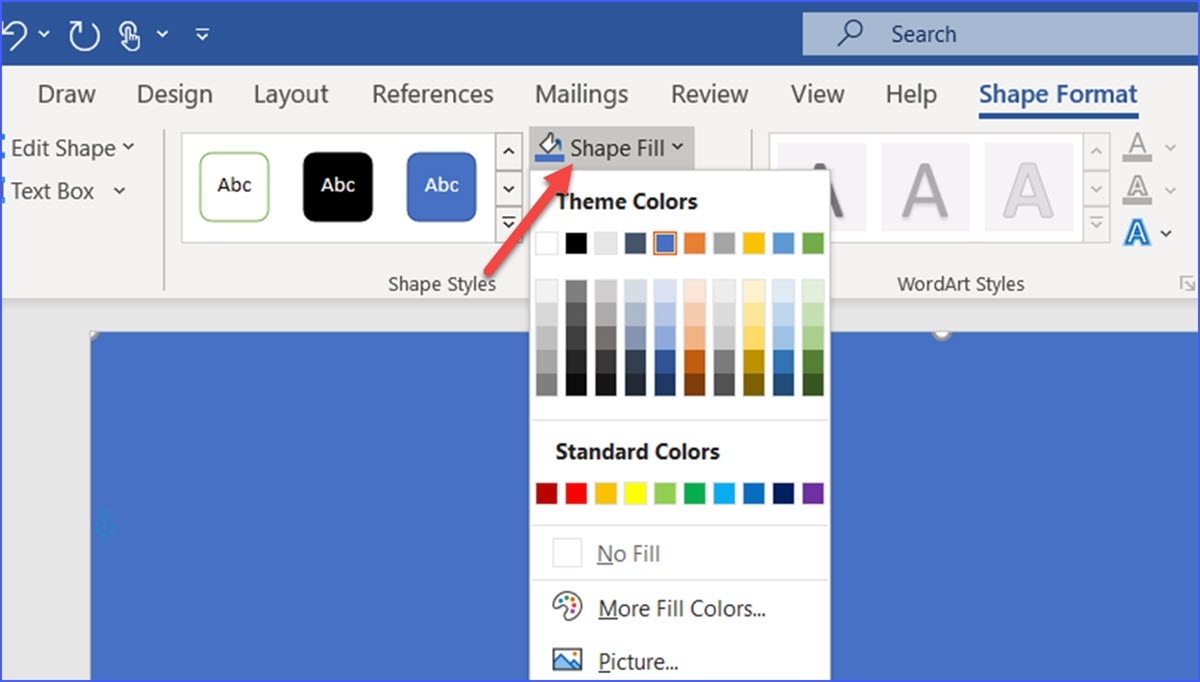Pick the orange theme color swatch

point(695,243)
